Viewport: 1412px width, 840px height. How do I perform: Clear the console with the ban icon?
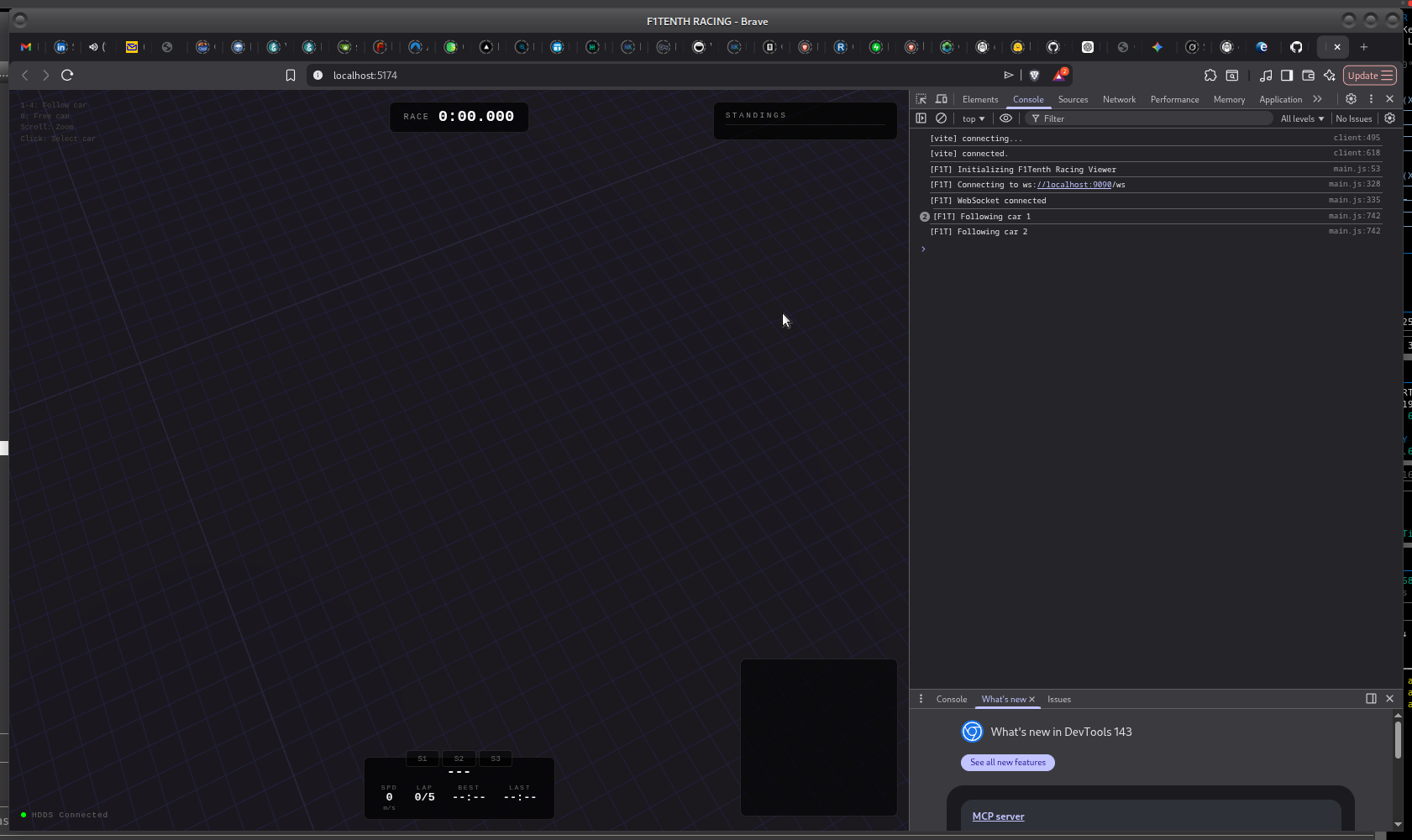click(942, 118)
